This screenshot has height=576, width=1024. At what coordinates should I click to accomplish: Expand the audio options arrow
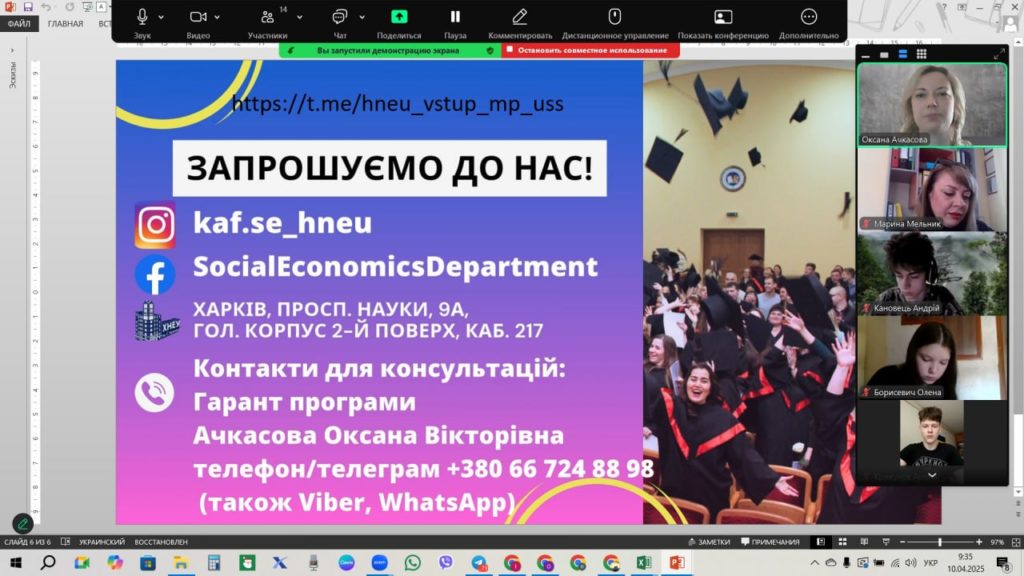click(x=161, y=18)
